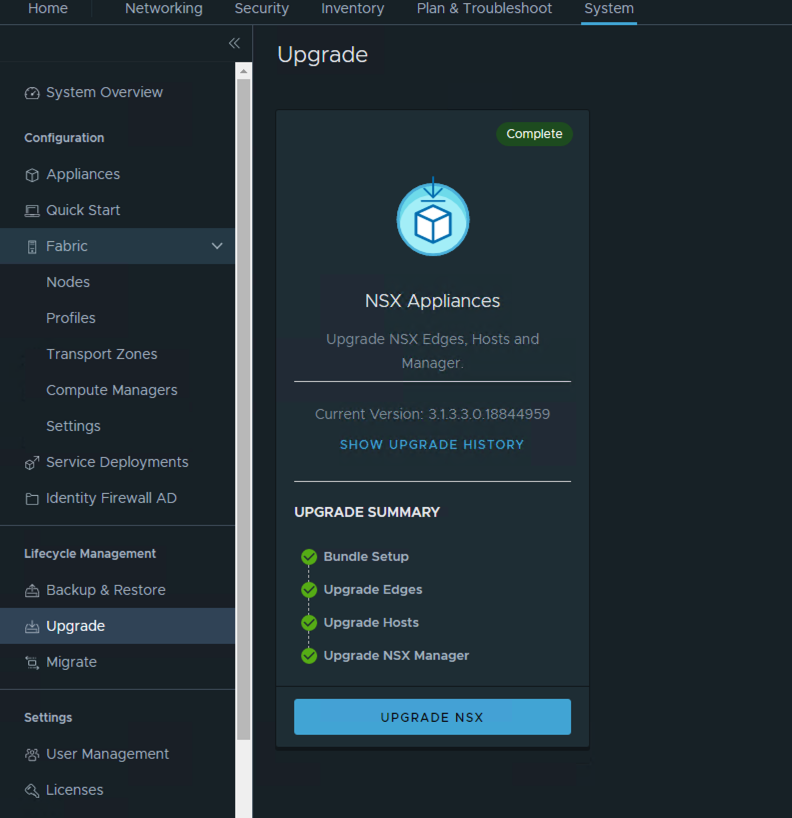Collapse the Fabric section chevron
Screen dimensions: 792x818
[x=217, y=246]
